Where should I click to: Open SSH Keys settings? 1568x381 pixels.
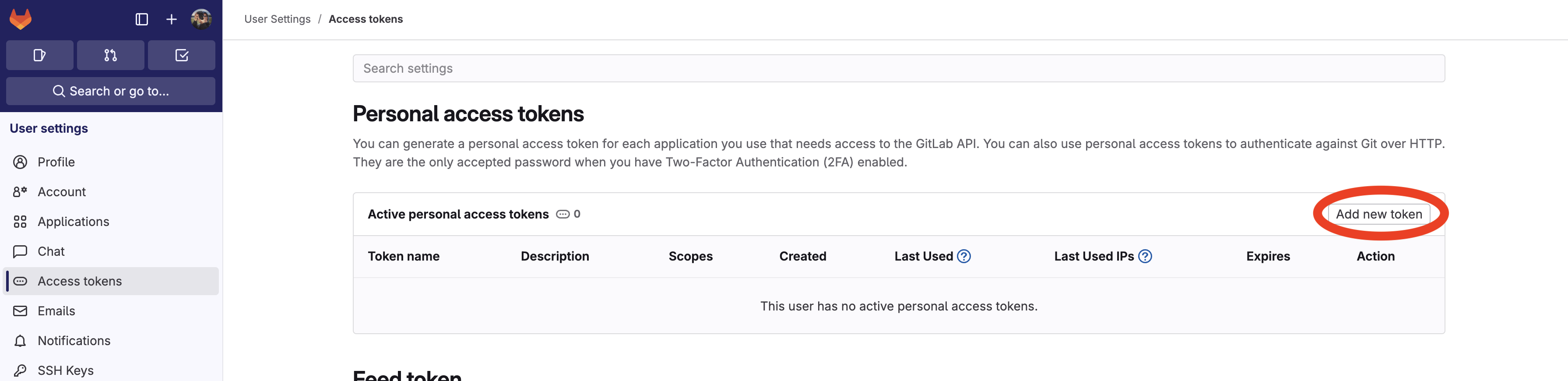click(65, 370)
